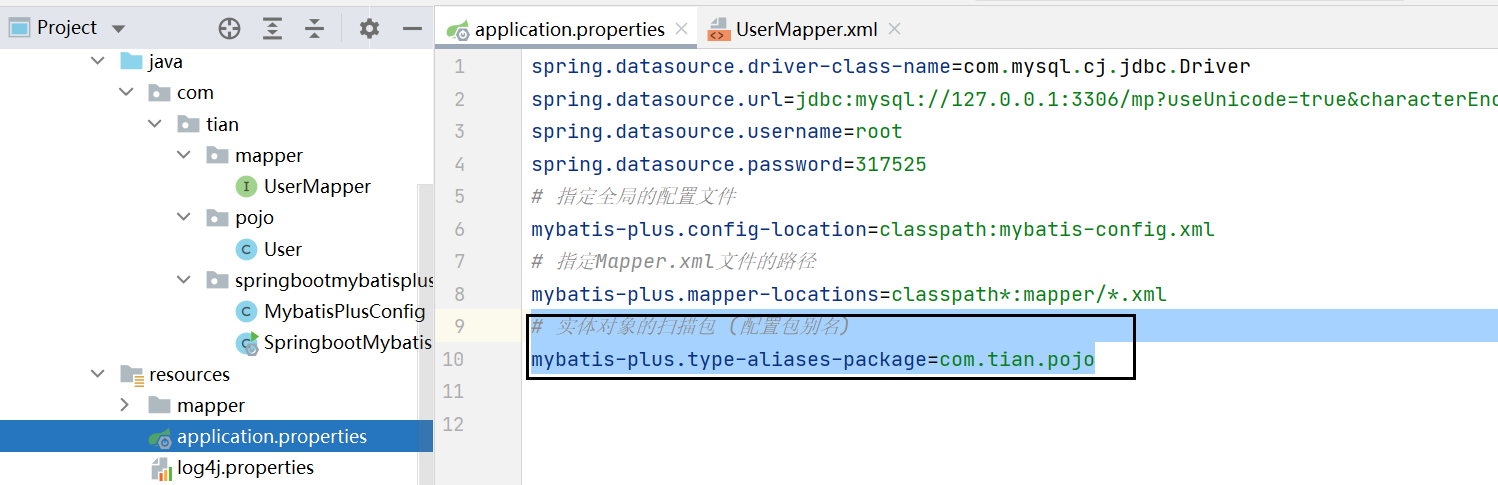This screenshot has width=1498, height=485.
Task: Select the java folder icon
Action: 131,61
